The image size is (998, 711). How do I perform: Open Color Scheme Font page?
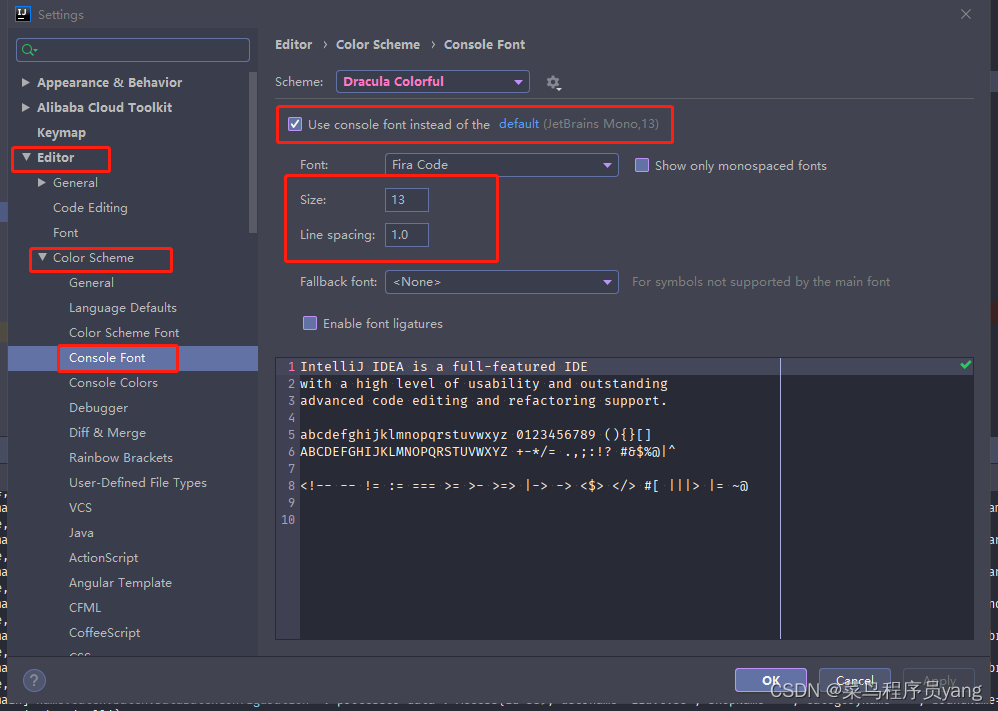(x=124, y=332)
